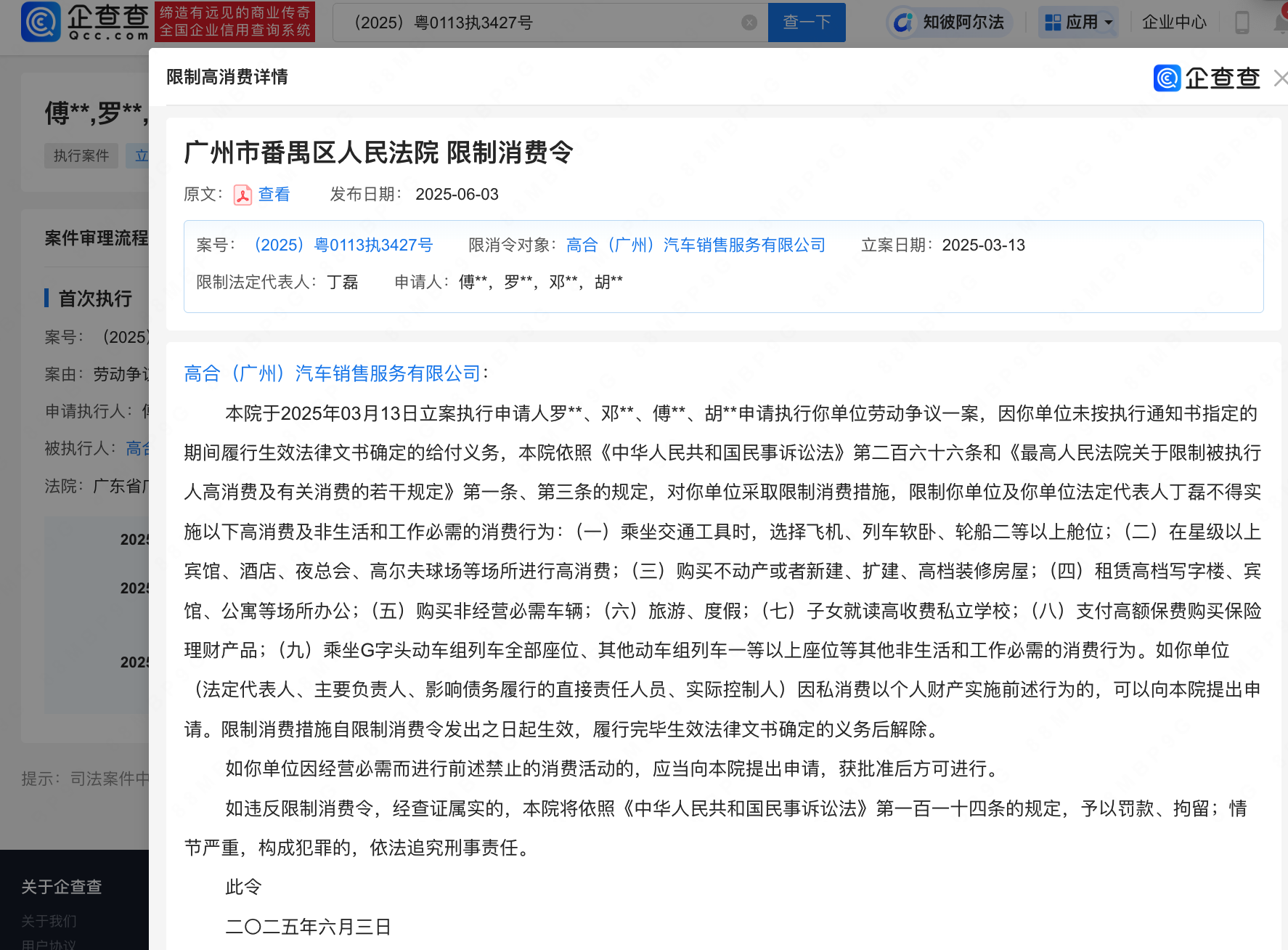Close the 限制高消费详情 dialog
Image resolution: width=1288 pixels, height=950 pixels.
tap(1281, 78)
